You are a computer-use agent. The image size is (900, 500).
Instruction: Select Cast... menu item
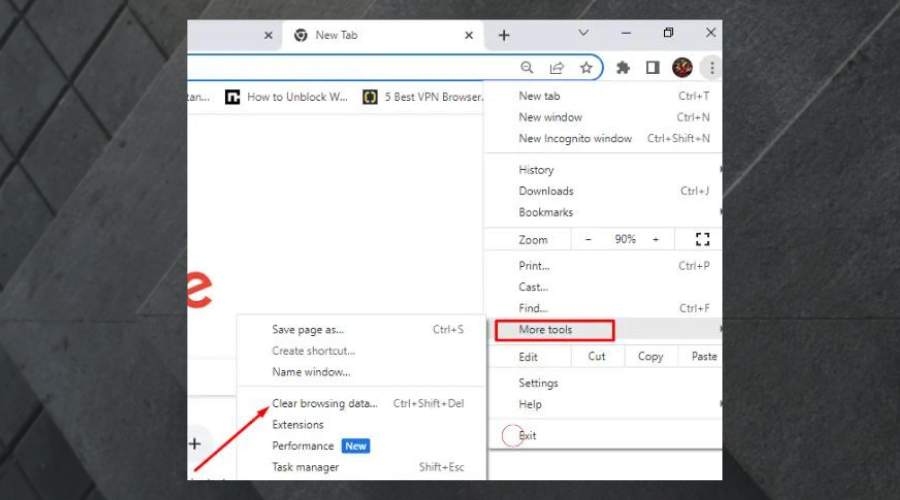pyautogui.click(x=603, y=287)
